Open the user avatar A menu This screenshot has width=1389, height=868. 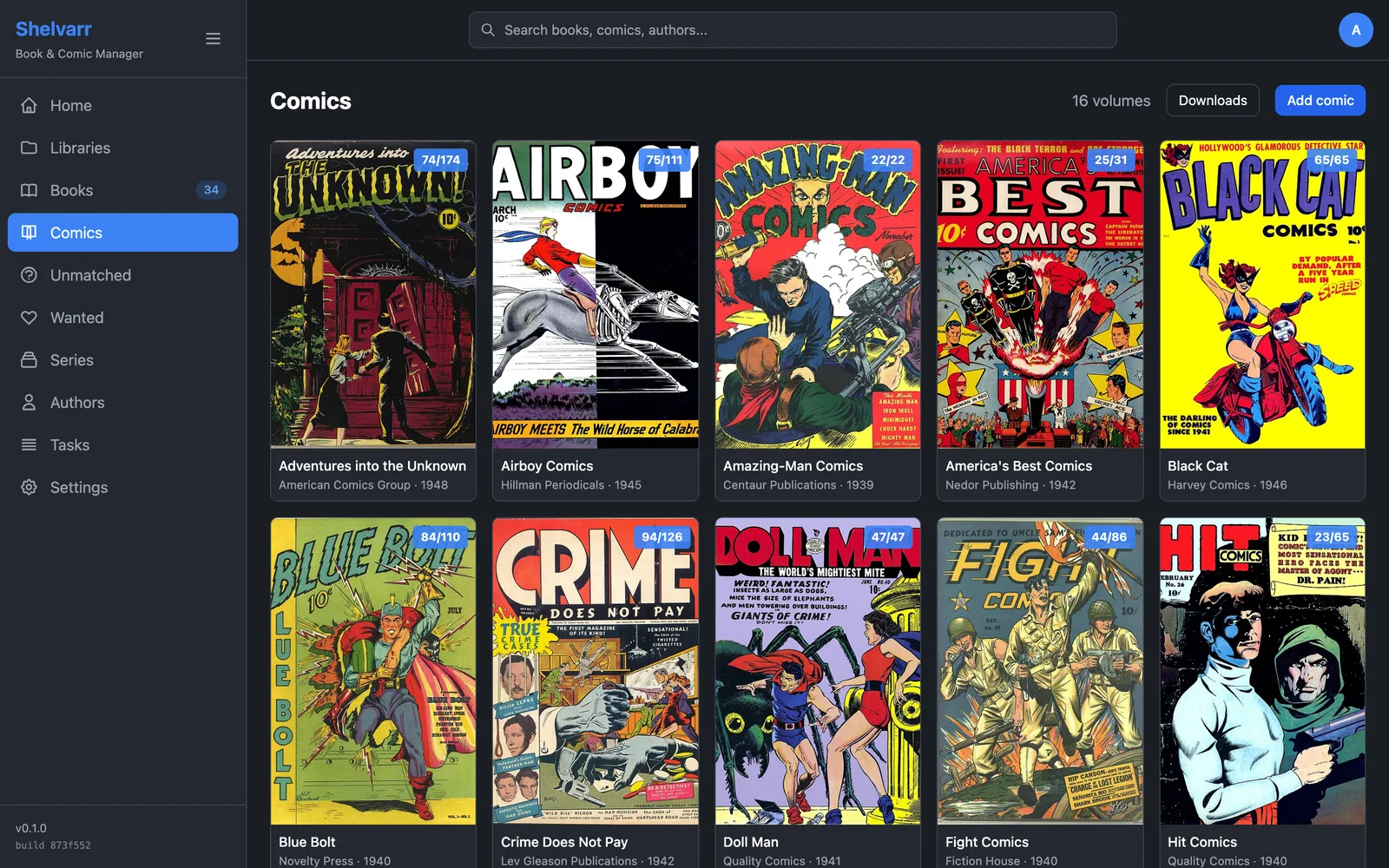1355,30
